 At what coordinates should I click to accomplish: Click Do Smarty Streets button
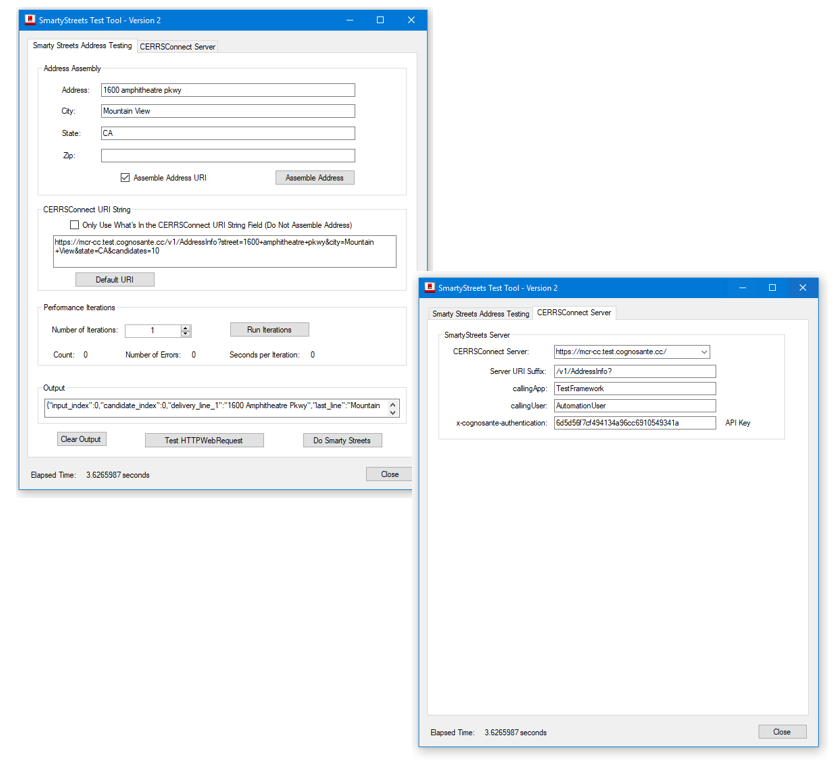pos(342,440)
